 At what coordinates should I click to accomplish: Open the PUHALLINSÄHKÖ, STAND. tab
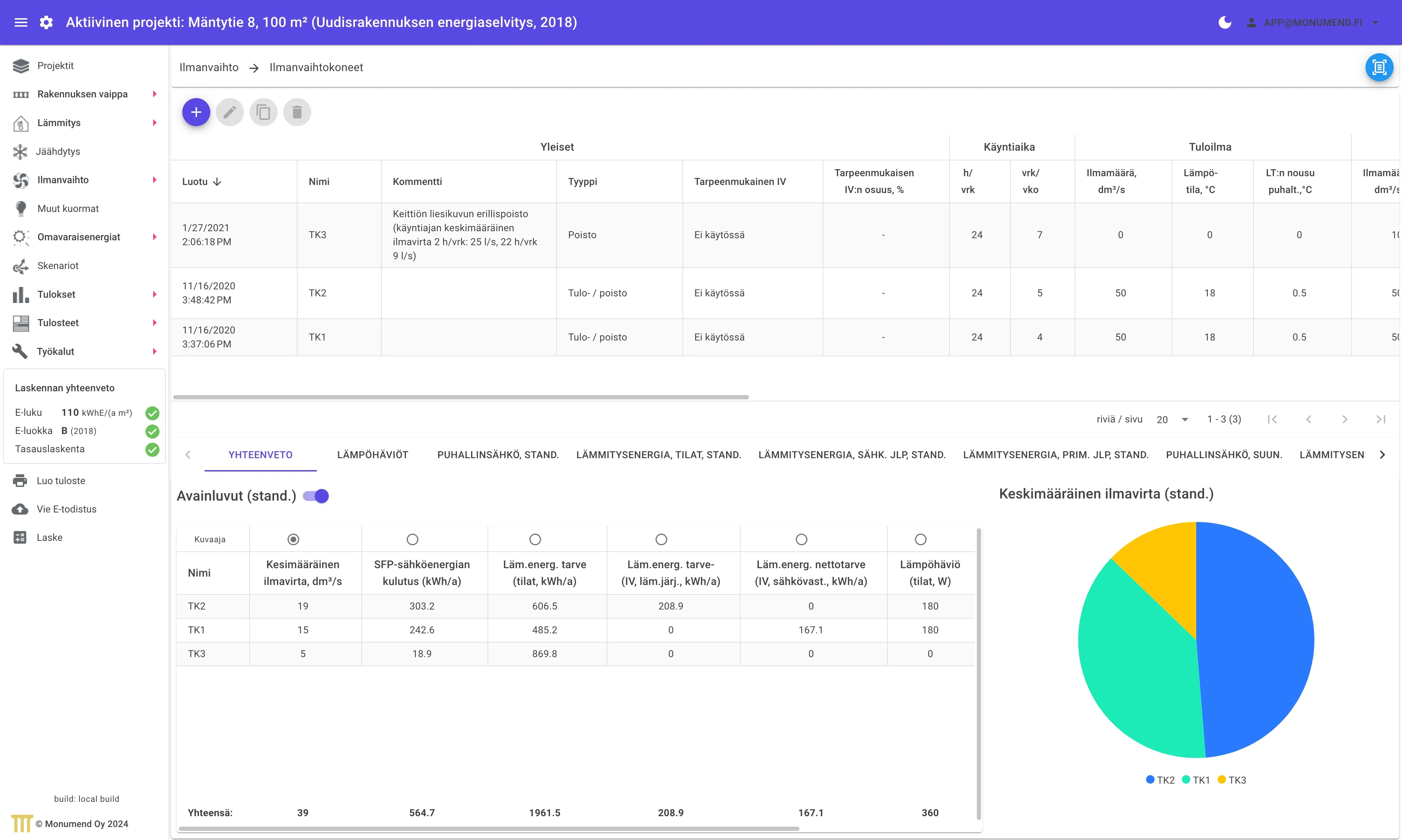tap(498, 455)
